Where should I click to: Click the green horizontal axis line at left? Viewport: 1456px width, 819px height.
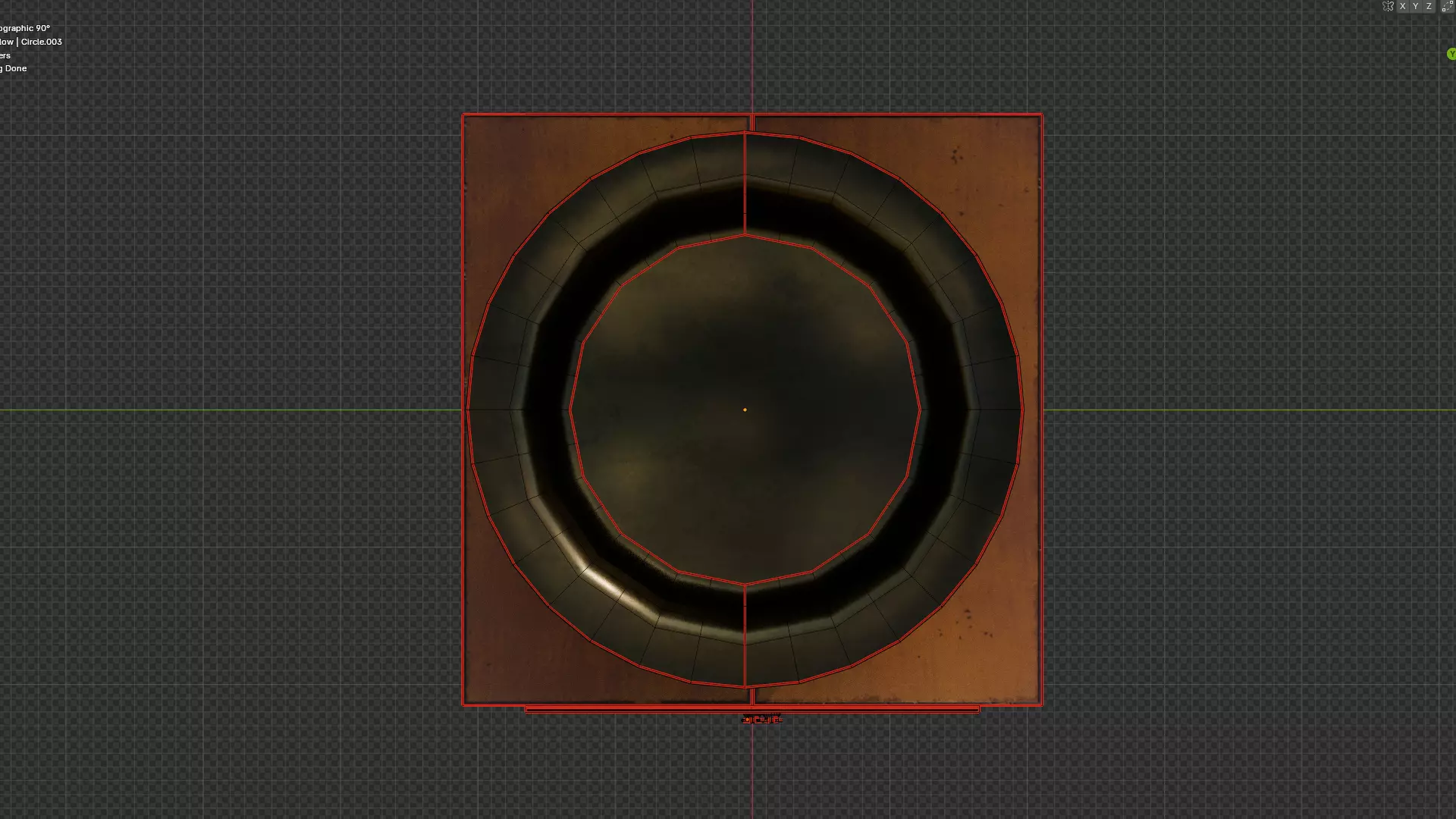pyautogui.click(x=227, y=410)
